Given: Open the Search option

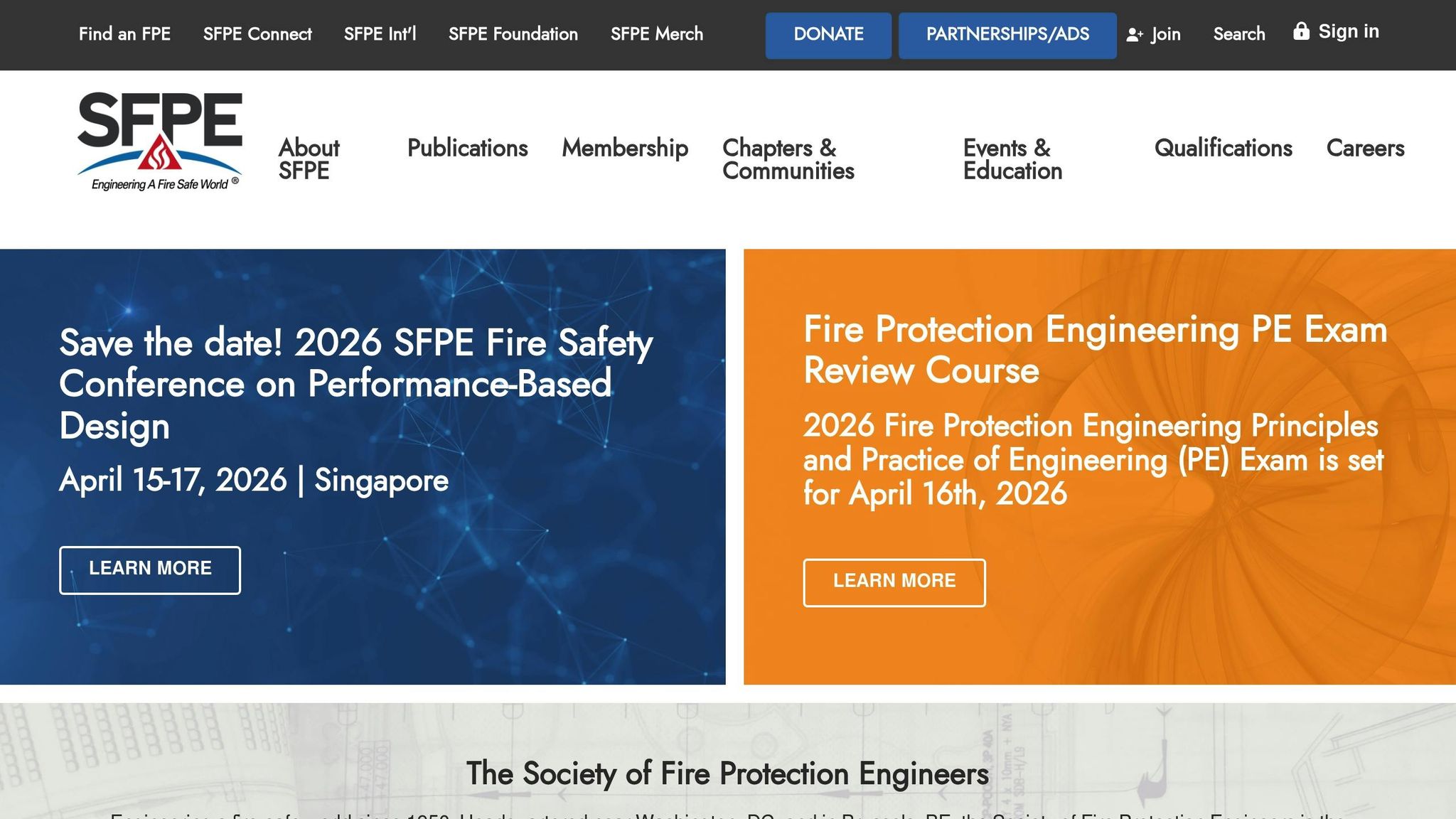Looking at the screenshot, I should (1238, 34).
